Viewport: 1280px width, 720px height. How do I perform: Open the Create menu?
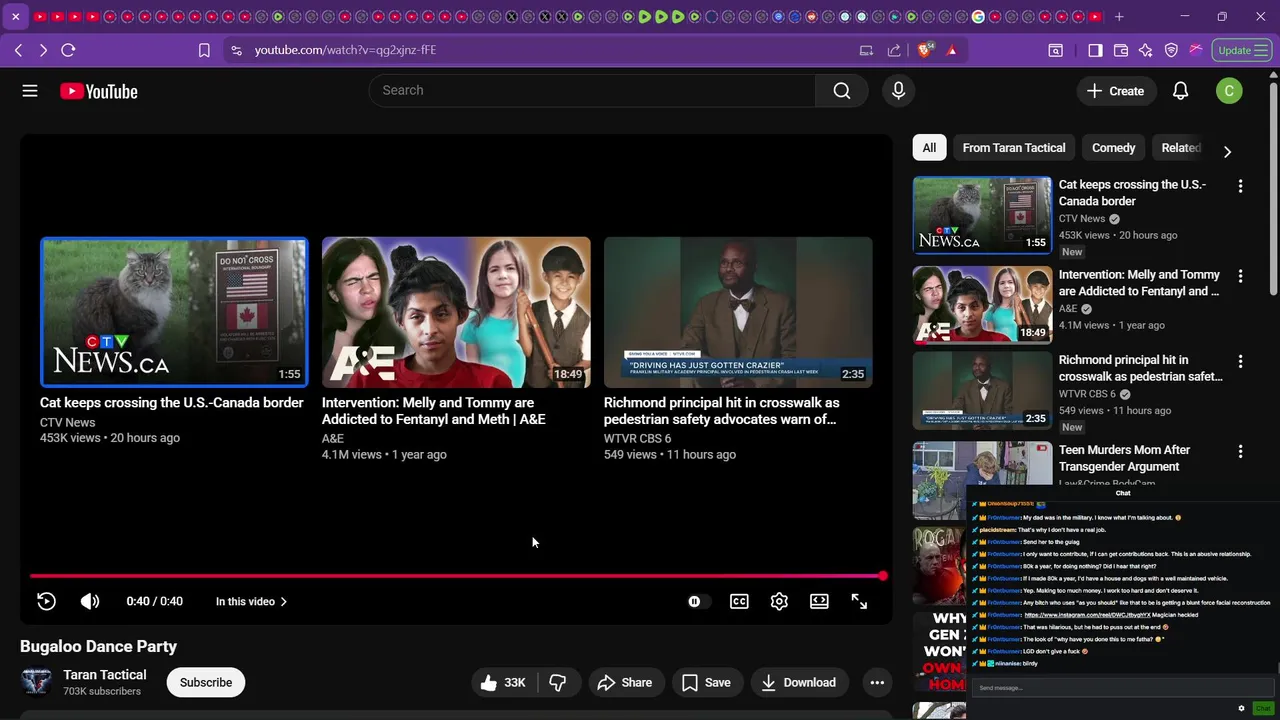click(x=1115, y=91)
